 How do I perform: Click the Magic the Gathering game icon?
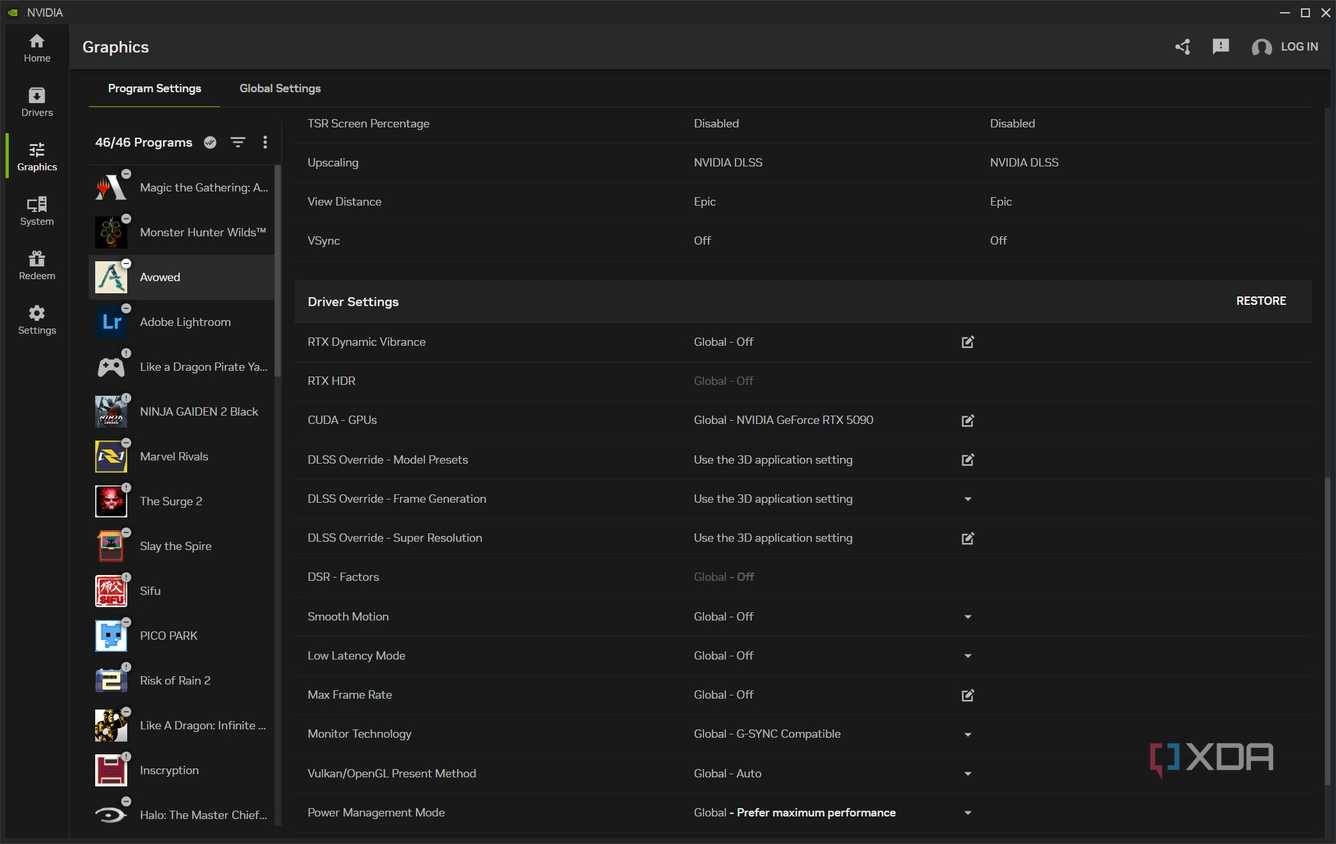pos(111,187)
